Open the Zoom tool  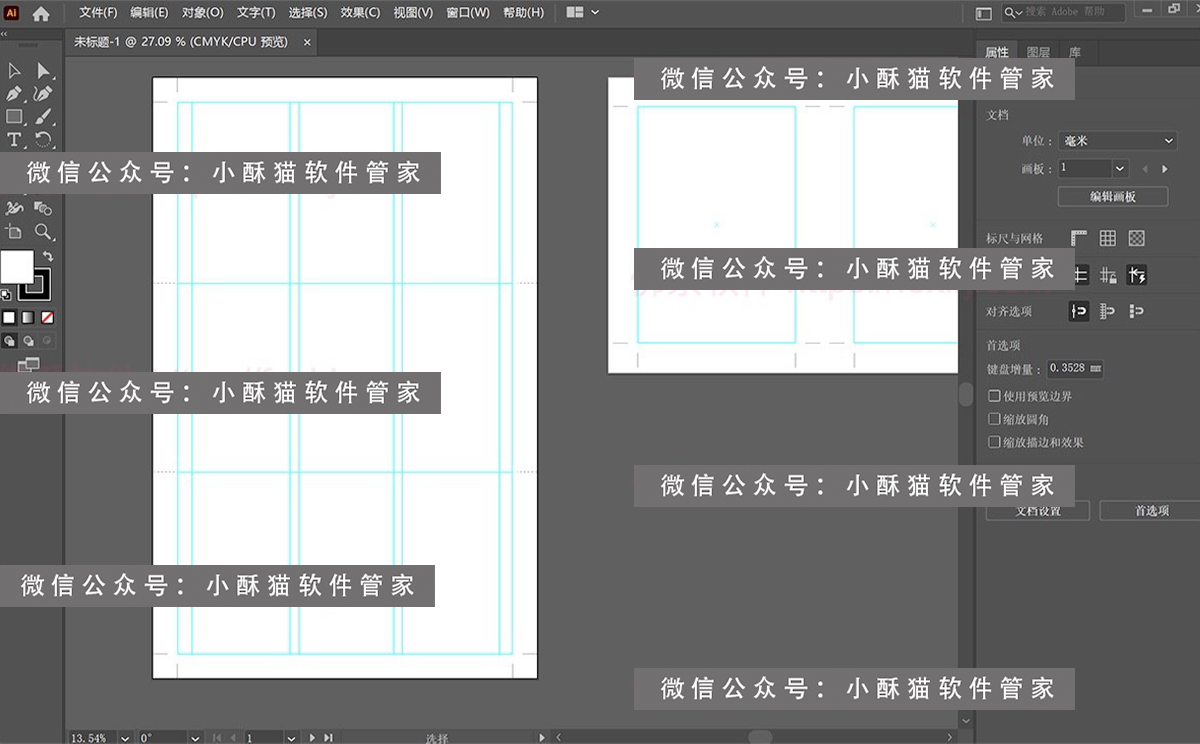tap(44, 232)
